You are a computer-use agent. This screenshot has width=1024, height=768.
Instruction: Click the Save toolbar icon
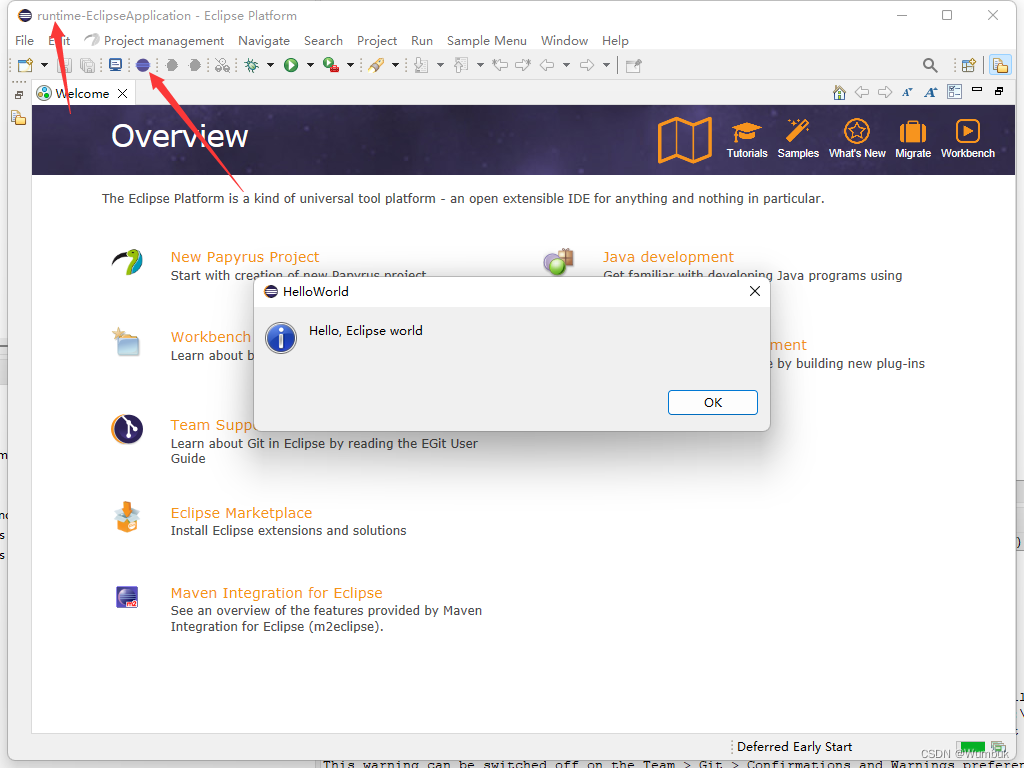[x=65, y=65]
